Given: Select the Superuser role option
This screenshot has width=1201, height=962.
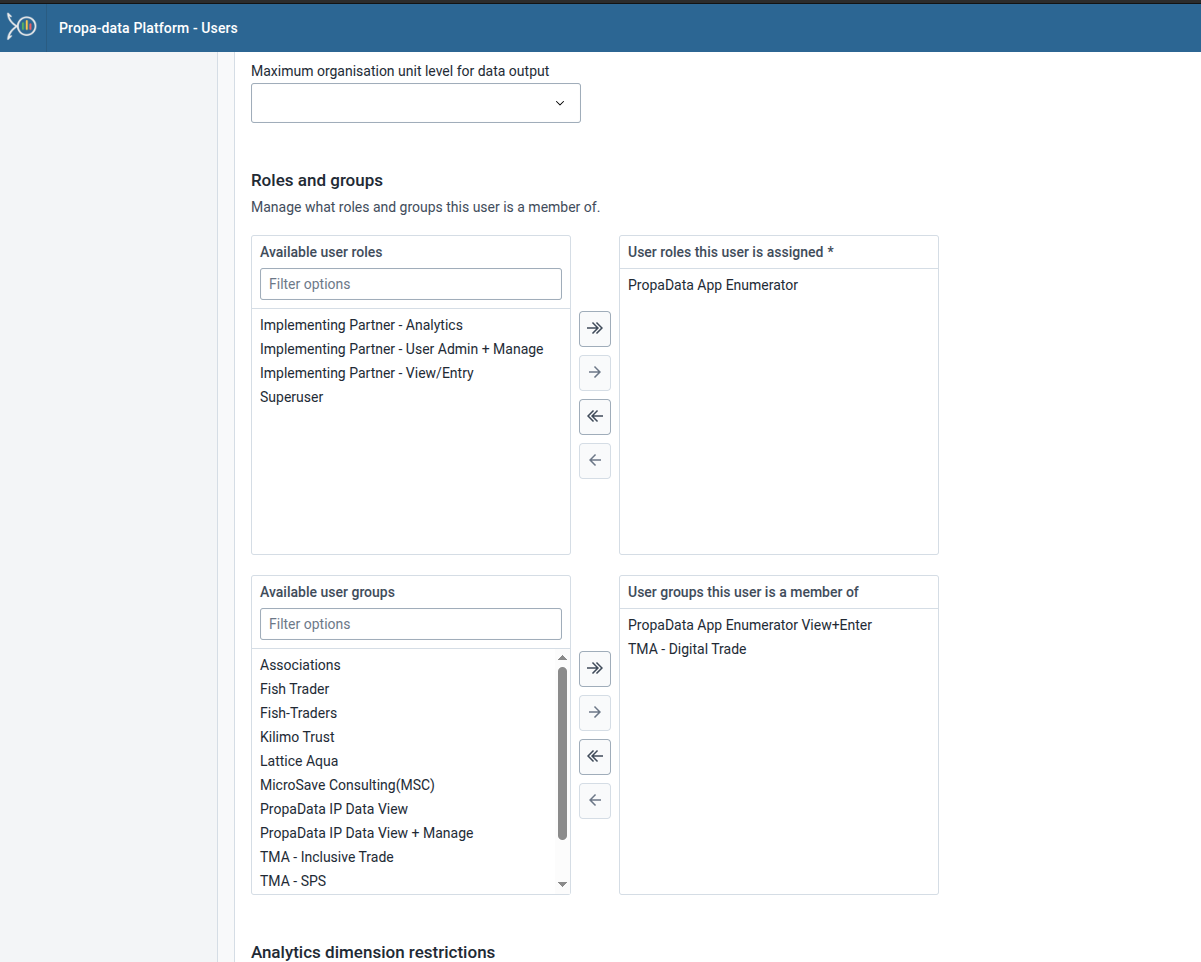Looking at the screenshot, I should click(x=291, y=397).
